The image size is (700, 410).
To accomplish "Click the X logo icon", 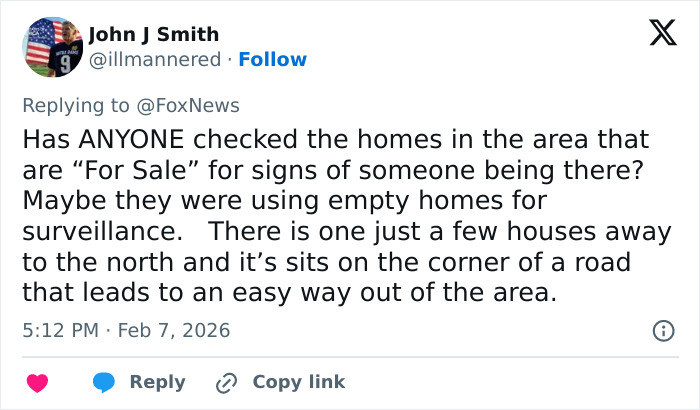I will coord(656,34).
